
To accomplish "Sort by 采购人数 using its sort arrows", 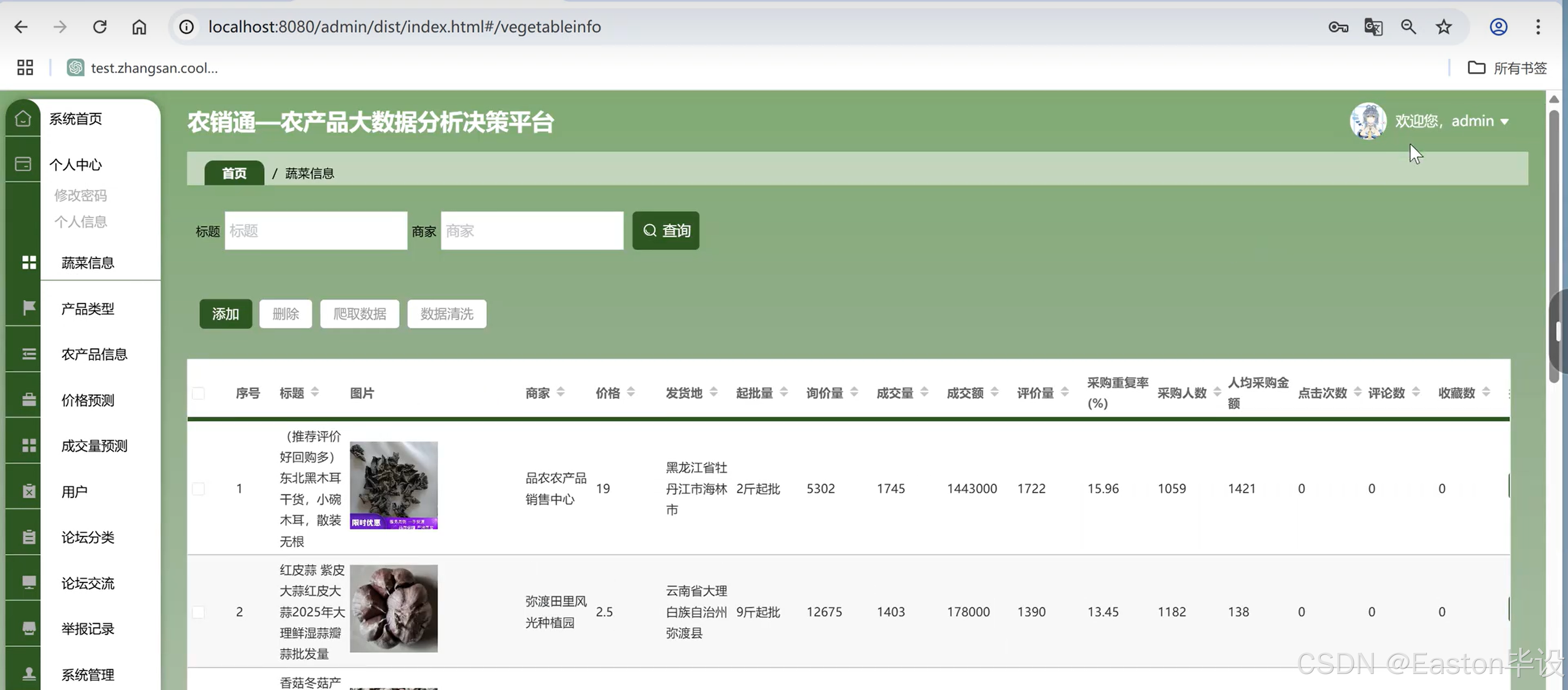I will (x=1217, y=392).
